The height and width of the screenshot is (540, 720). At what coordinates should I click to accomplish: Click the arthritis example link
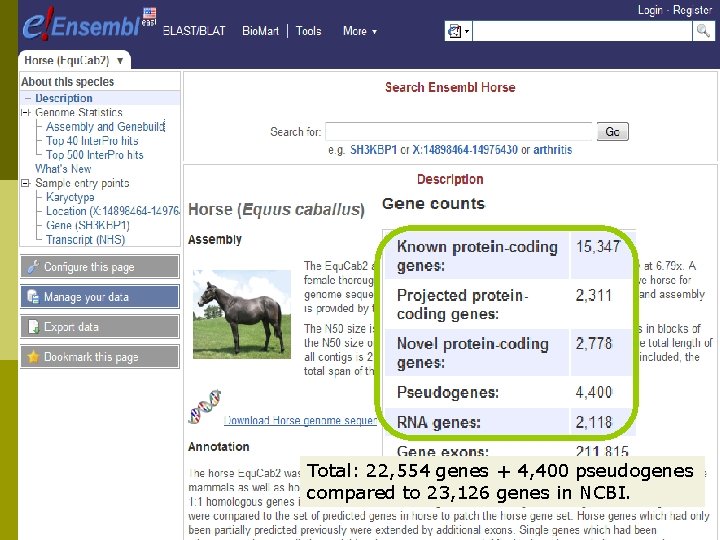click(x=552, y=150)
